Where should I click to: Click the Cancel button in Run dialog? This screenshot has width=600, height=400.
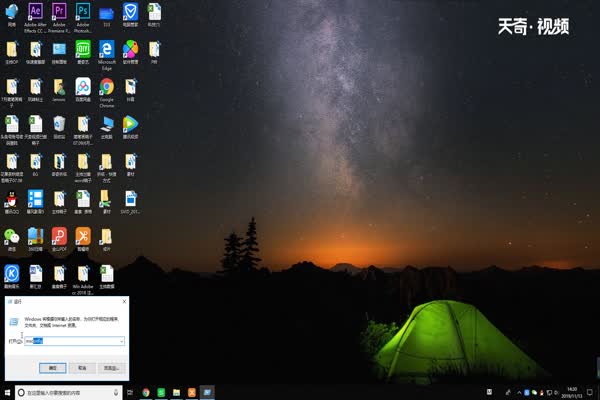[x=82, y=368]
